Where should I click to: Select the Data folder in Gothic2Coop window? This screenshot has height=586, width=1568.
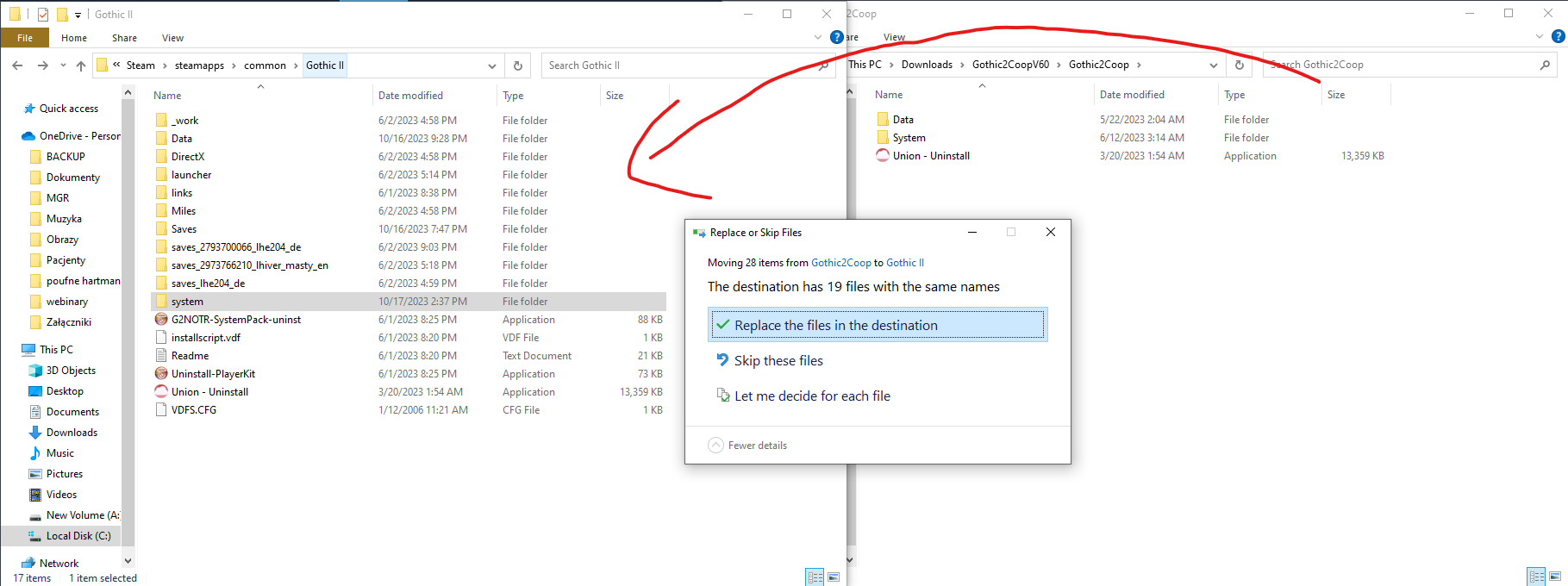tap(903, 120)
